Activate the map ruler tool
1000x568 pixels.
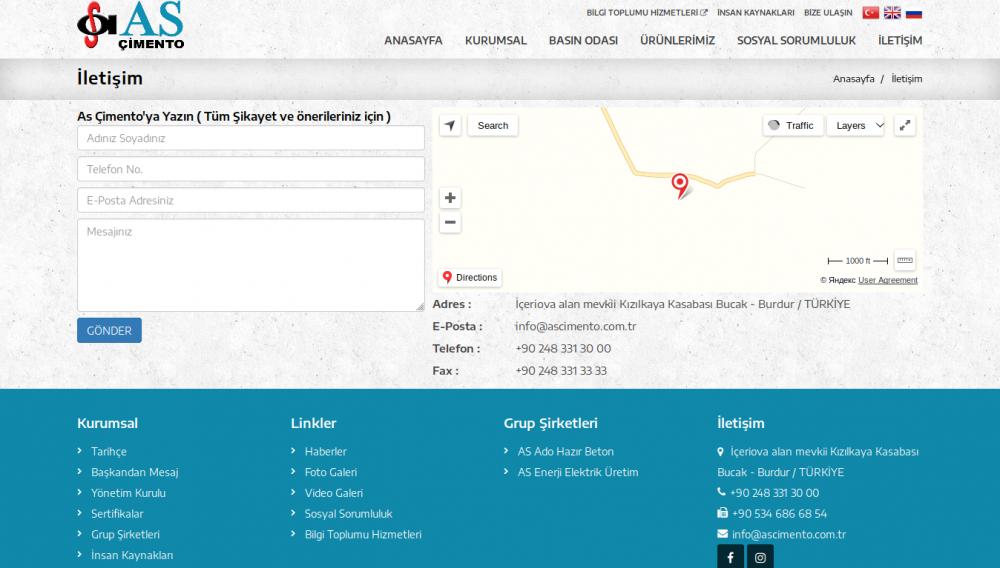pos(905,260)
